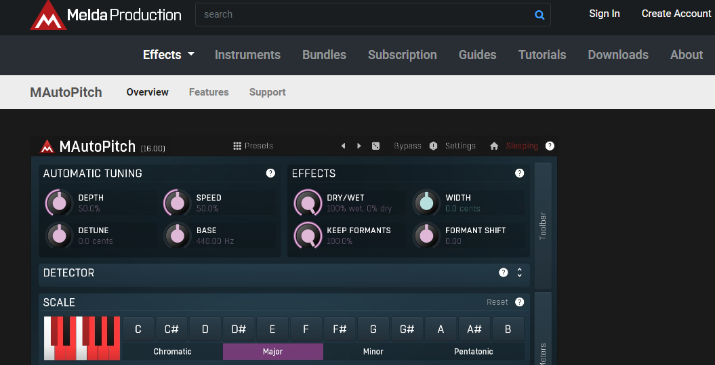Adjust the Keep Formants knob
The width and height of the screenshot is (715, 365).
click(308, 235)
